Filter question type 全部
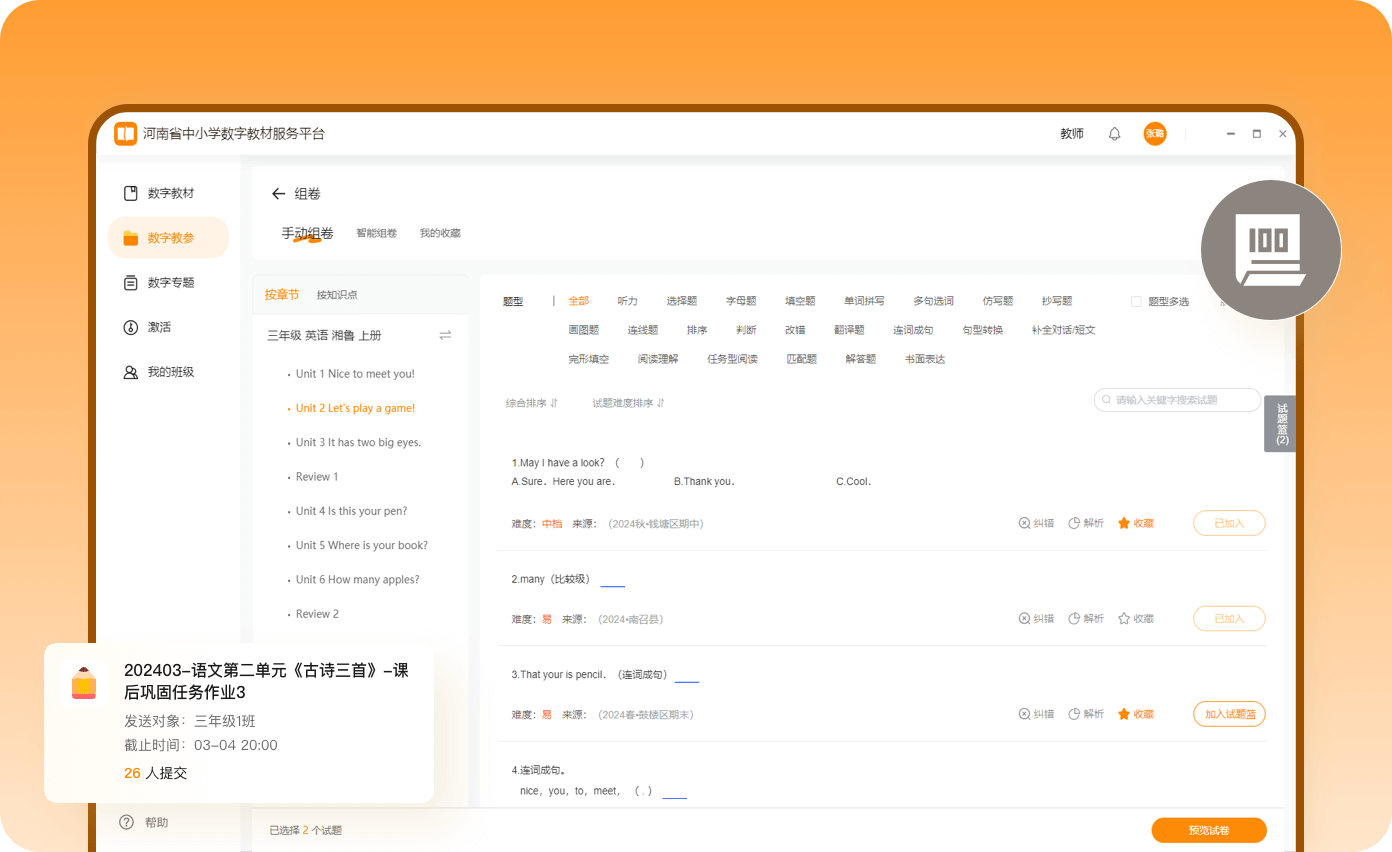1392x852 pixels. click(579, 301)
